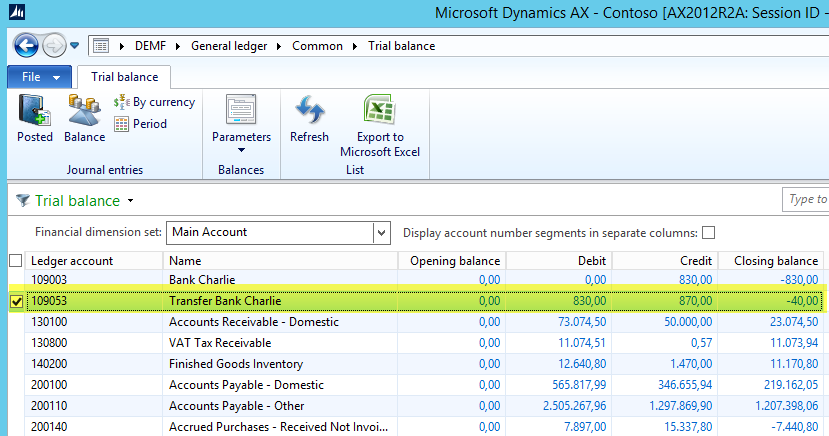829x436 pixels.
Task: Open the Balance journal entries icon
Action: 84,112
